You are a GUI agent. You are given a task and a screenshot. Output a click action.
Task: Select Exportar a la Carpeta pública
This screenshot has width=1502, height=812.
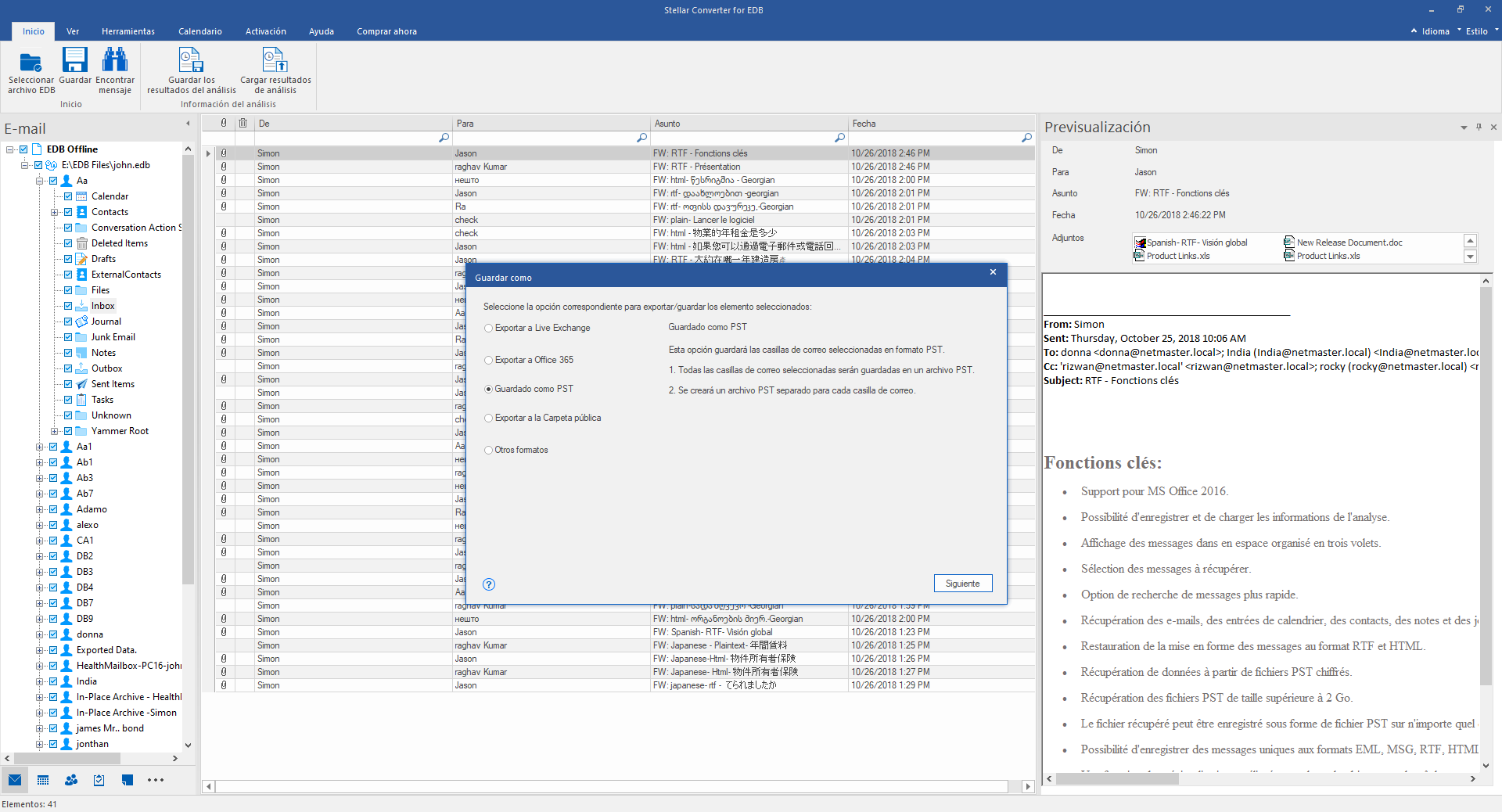[x=543, y=418]
